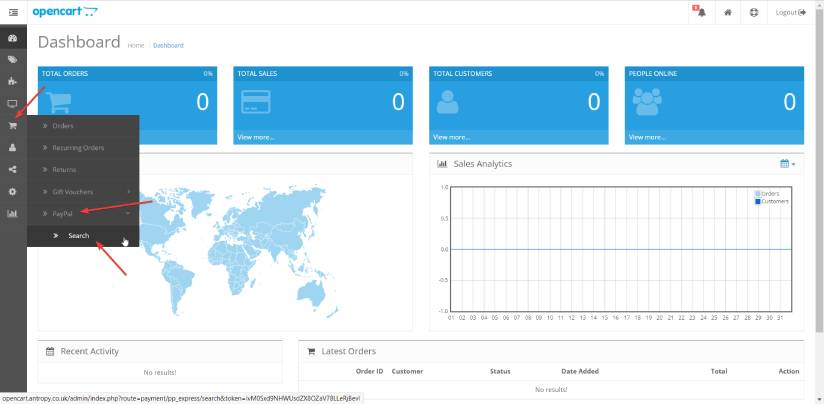Click the Logout link
This screenshot has height=404, width=824.
point(790,12)
